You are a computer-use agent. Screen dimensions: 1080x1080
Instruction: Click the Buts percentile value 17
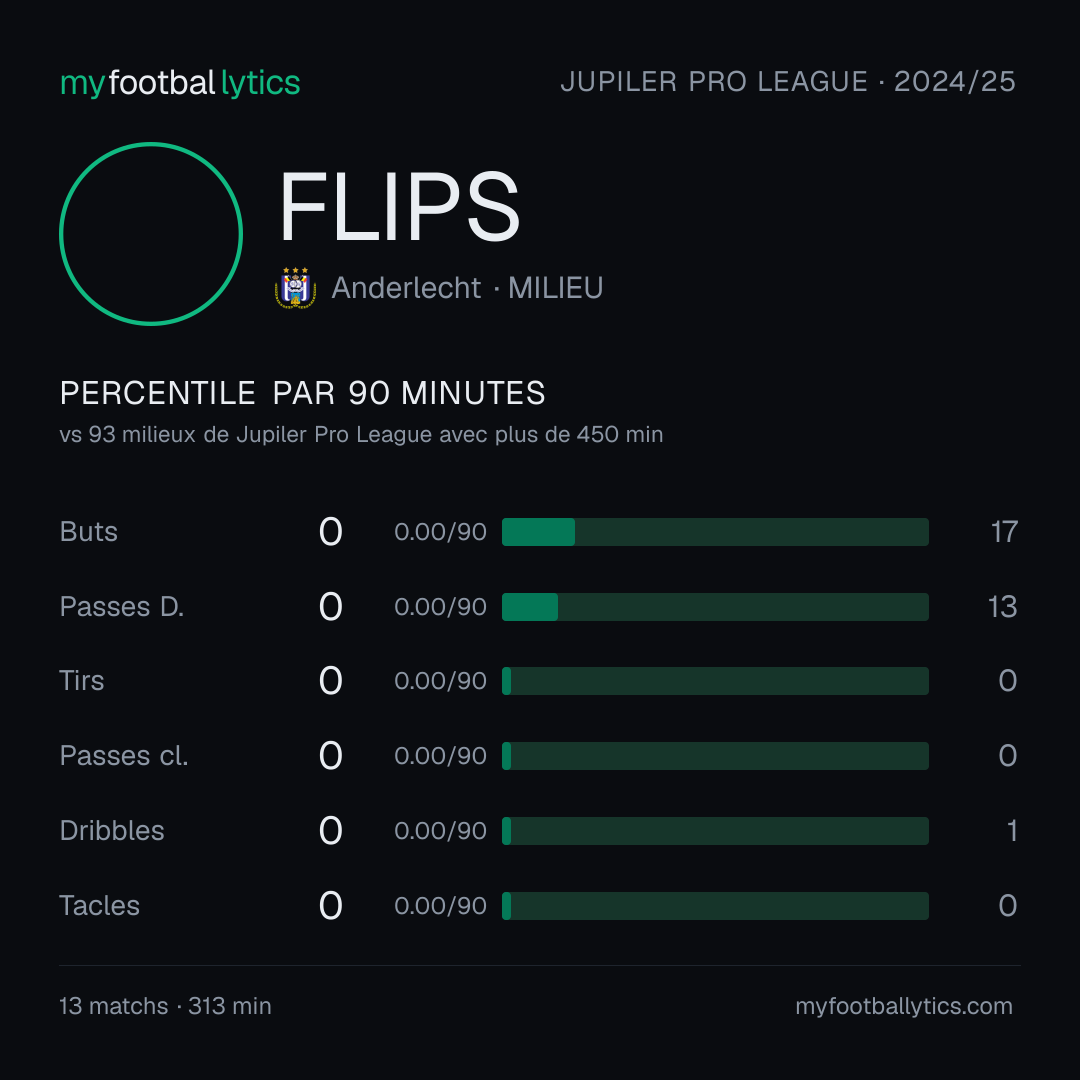point(1004,532)
